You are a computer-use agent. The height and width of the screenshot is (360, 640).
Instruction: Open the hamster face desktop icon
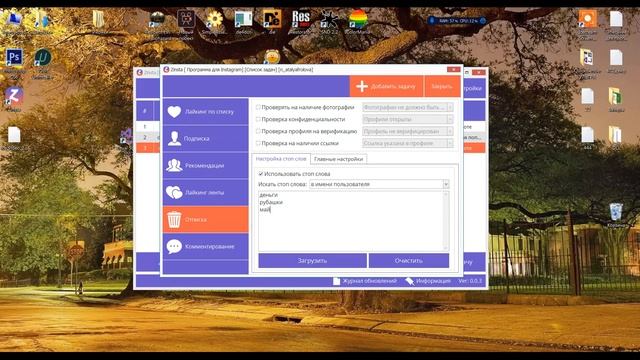pos(272,56)
